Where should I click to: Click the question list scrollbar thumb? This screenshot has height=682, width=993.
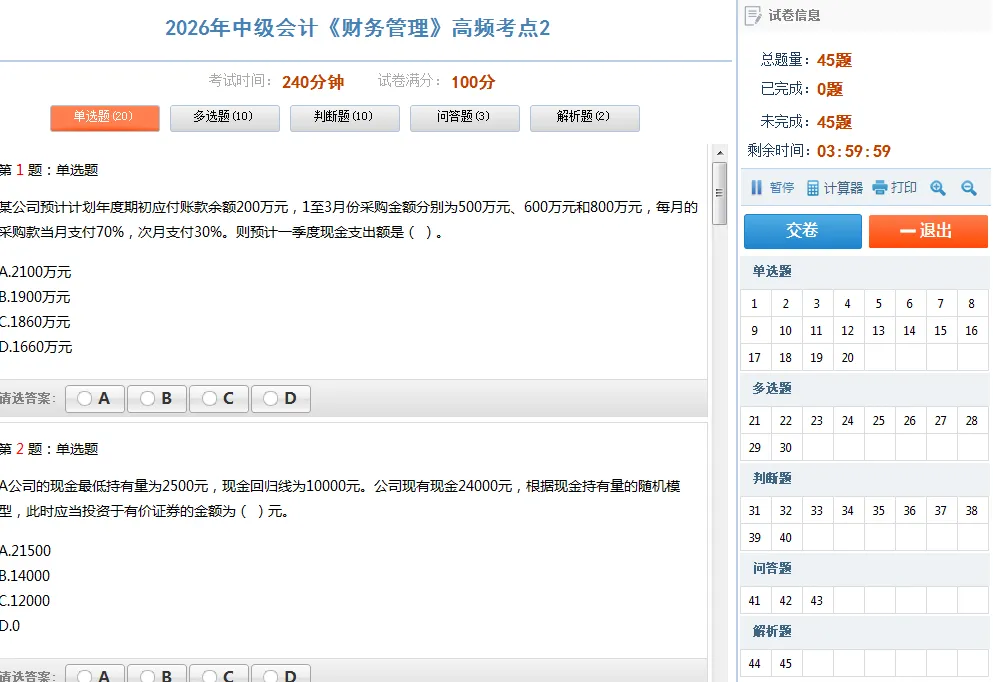point(720,193)
